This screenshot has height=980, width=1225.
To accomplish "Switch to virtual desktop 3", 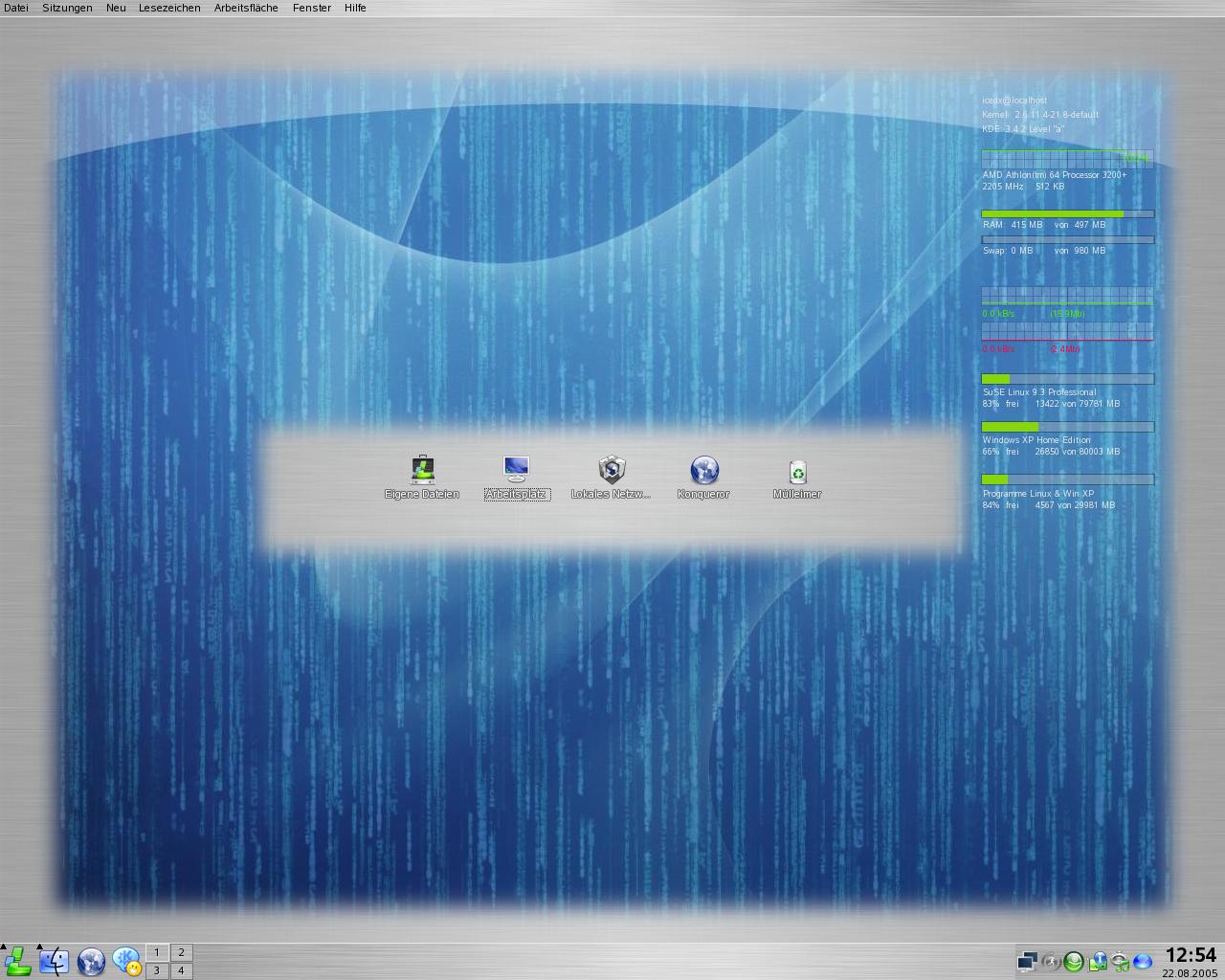I will tap(157, 970).
